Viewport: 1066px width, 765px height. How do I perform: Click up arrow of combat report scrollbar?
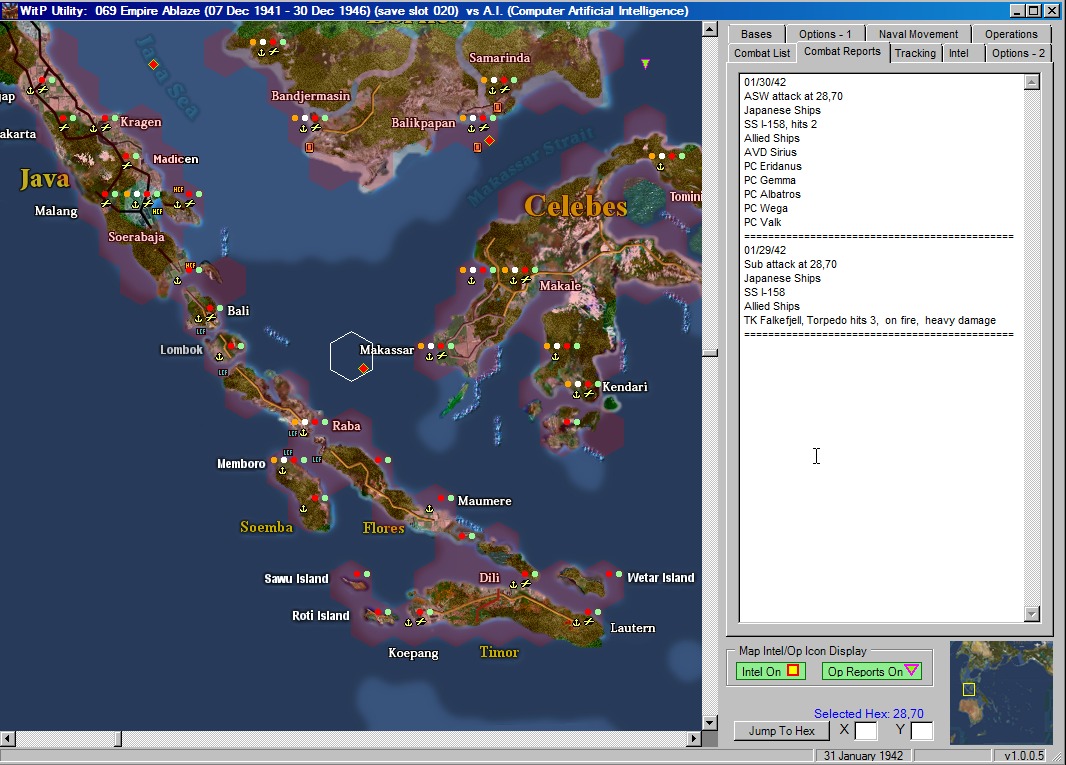[1031, 82]
